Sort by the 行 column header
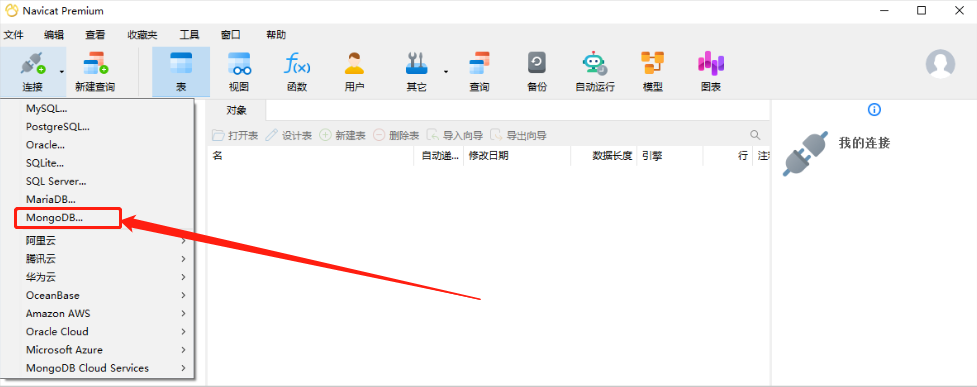The height and width of the screenshot is (387, 977). (x=728, y=156)
